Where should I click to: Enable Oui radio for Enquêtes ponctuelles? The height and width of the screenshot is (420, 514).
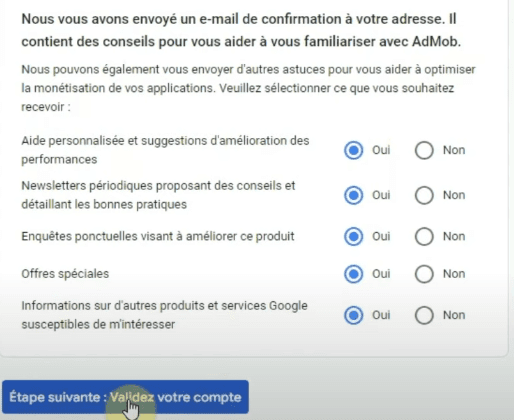pyautogui.click(x=354, y=236)
